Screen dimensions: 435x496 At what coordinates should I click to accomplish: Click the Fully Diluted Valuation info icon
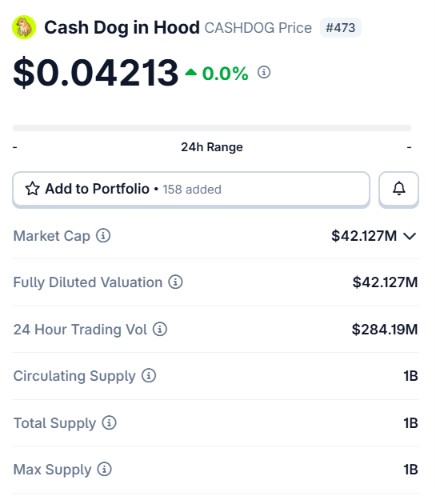(175, 282)
